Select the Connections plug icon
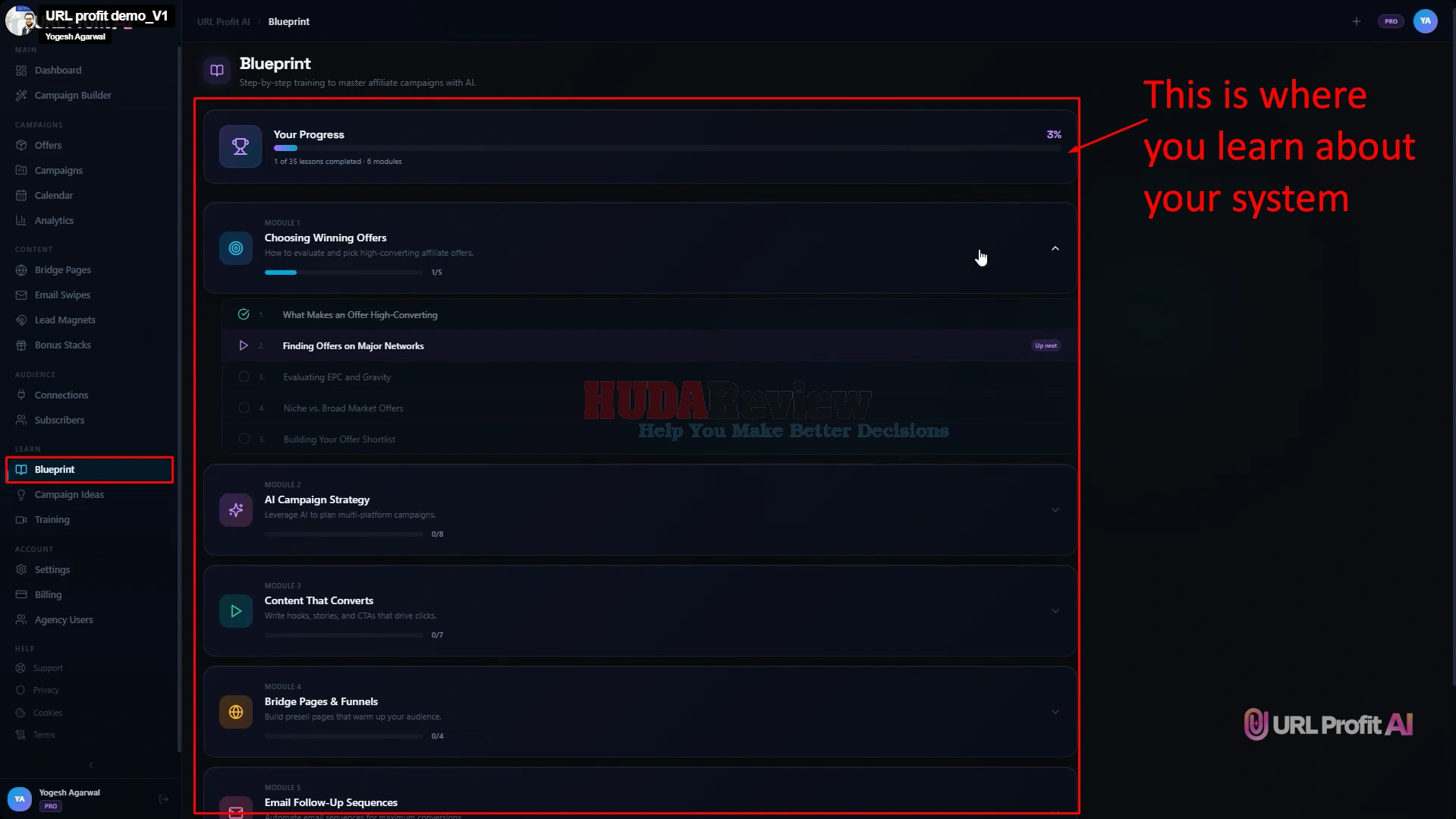Image resolution: width=1456 pixels, height=819 pixels. point(21,395)
